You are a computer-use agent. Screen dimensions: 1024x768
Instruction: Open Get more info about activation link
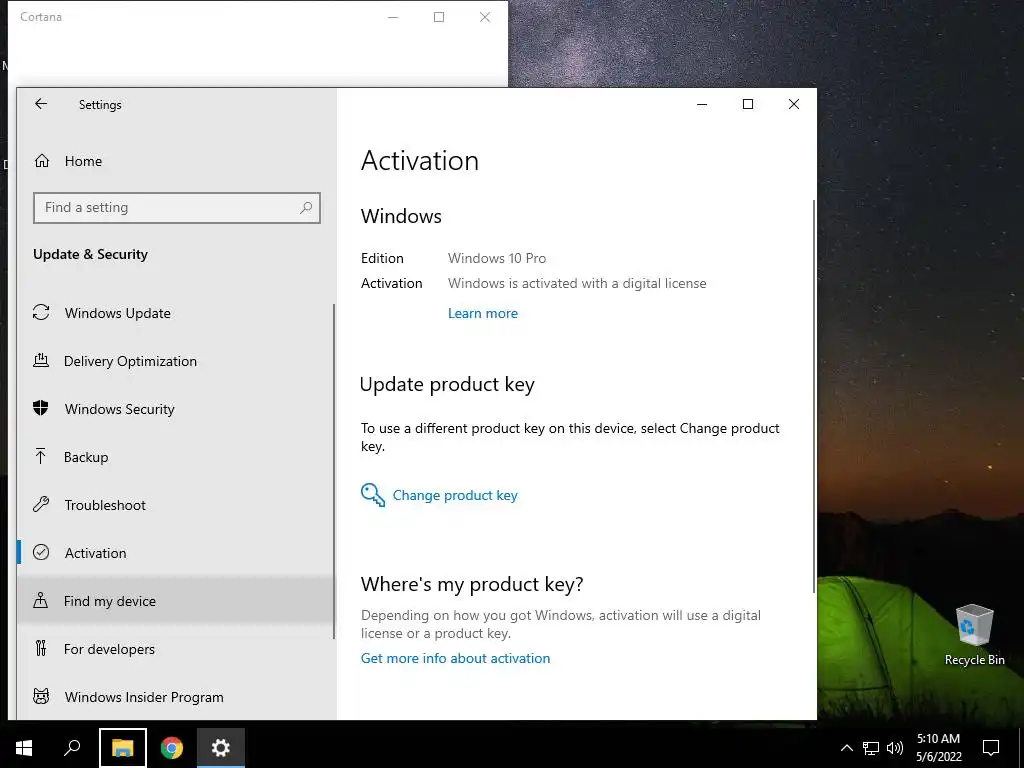point(455,658)
